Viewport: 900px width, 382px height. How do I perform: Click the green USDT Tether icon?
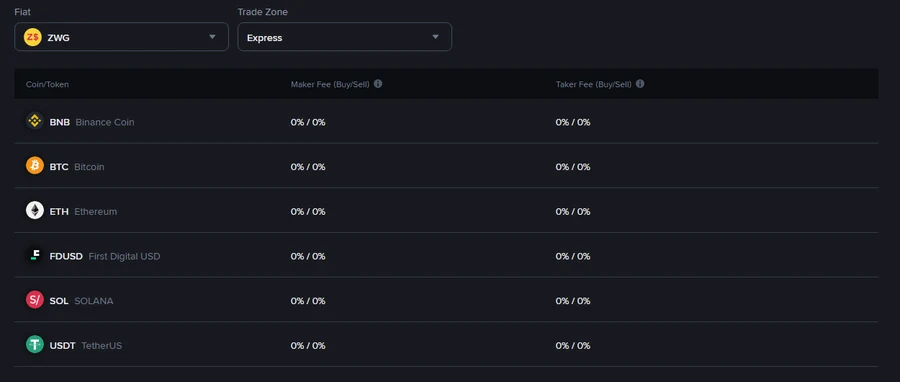tap(35, 345)
